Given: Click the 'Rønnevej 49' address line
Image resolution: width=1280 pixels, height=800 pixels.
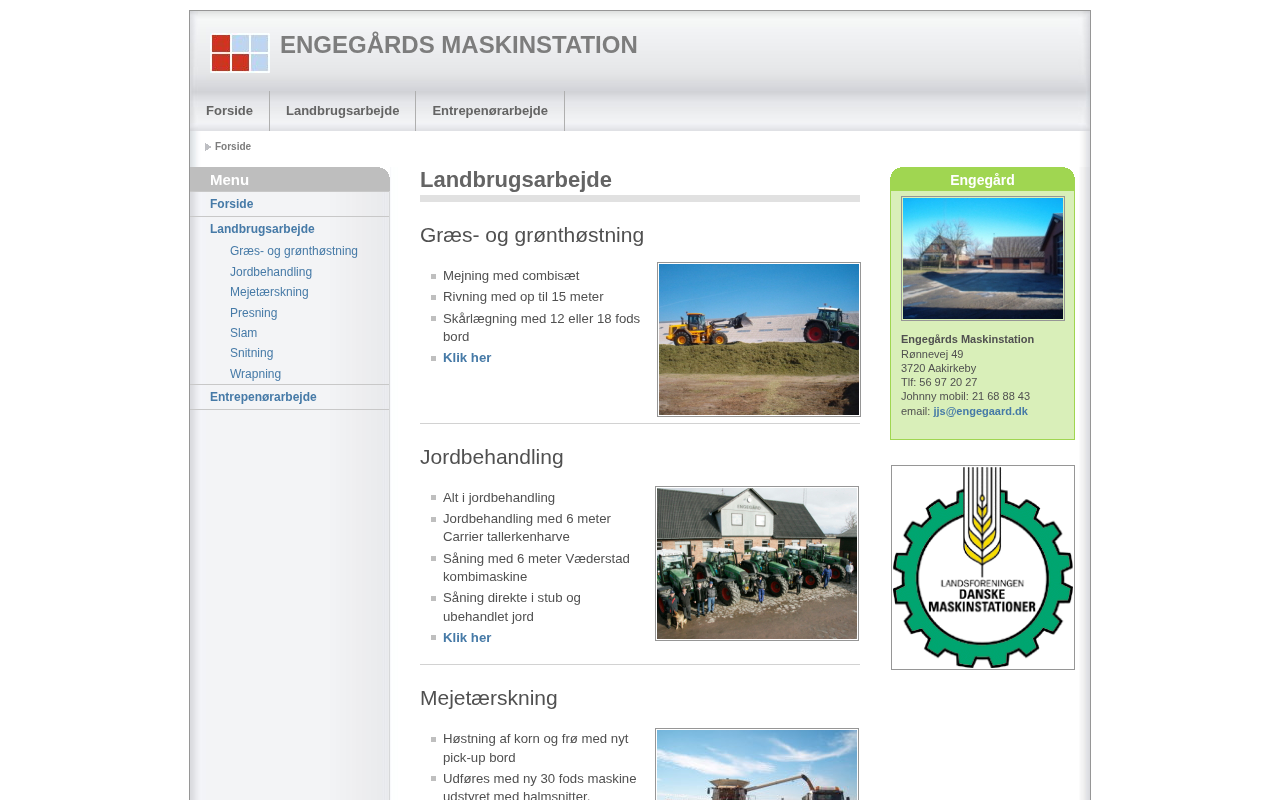Looking at the screenshot, I should [x=932, y=354].
